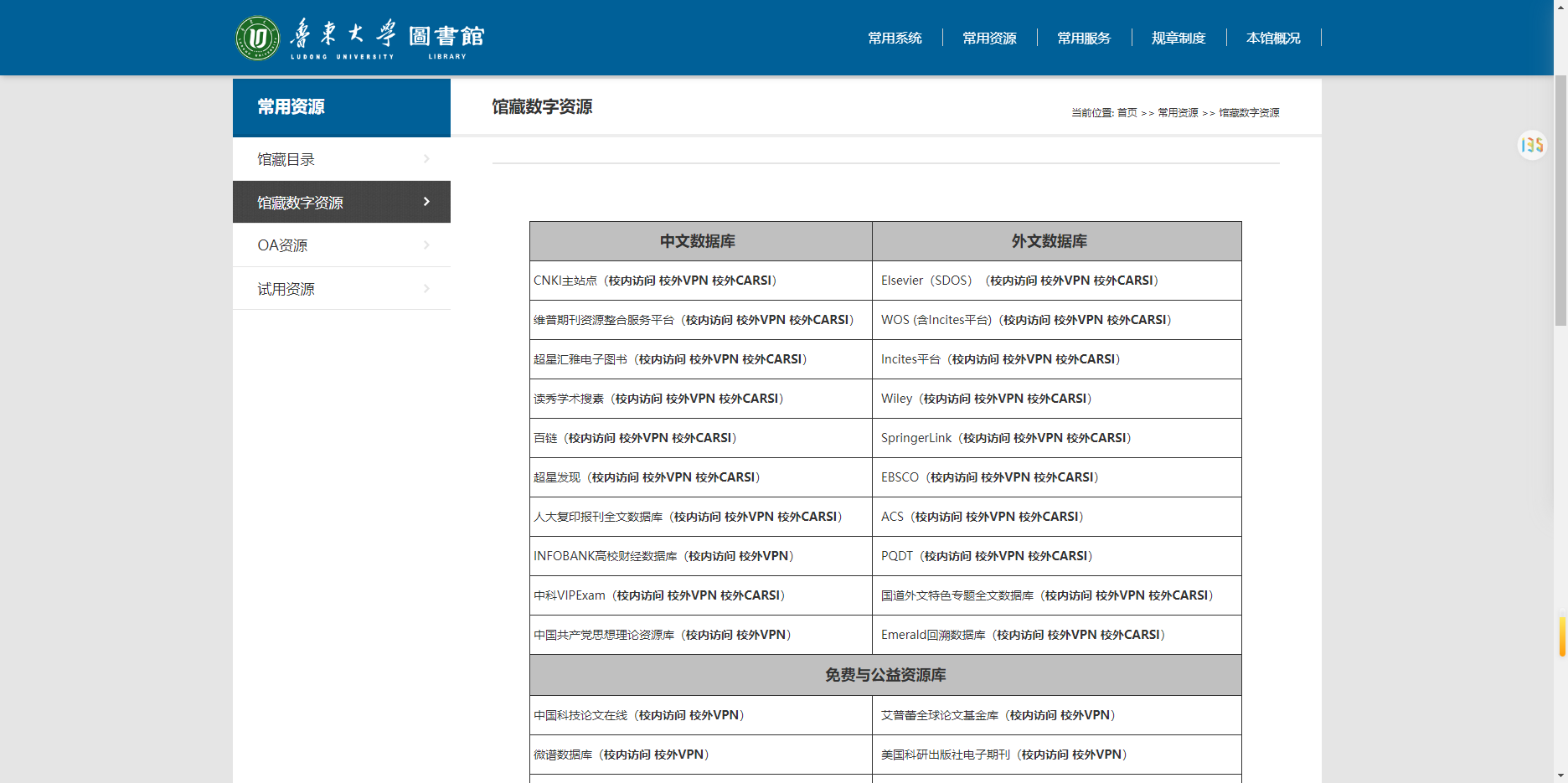Open 读秀学术搜索 校外CARSI link

[748, 399]
